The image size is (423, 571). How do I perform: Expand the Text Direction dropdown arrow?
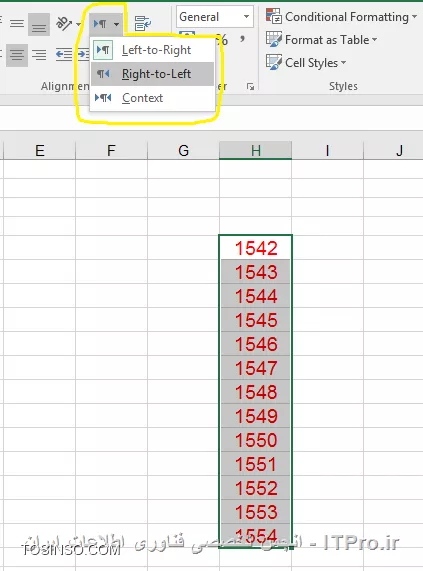point(116,24)
